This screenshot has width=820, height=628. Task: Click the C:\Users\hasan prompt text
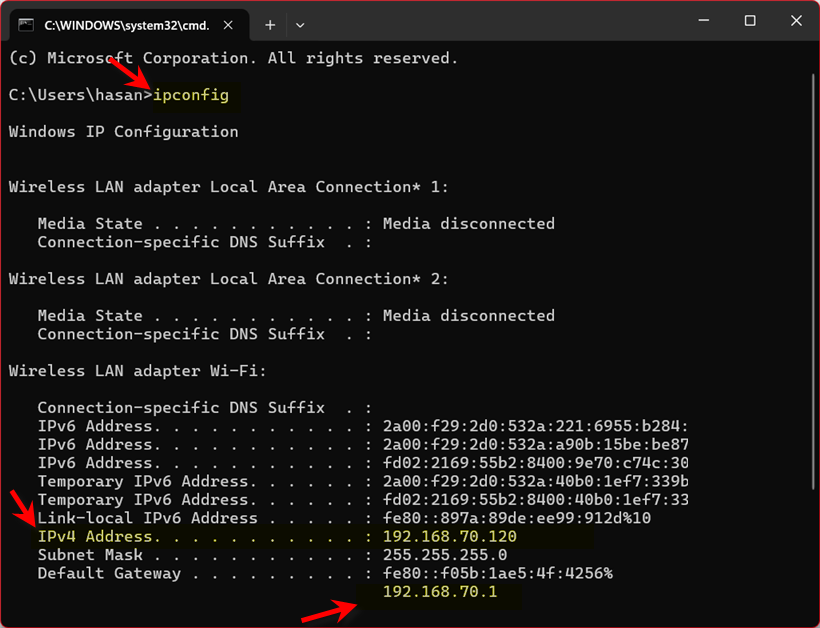click(80, 95)
